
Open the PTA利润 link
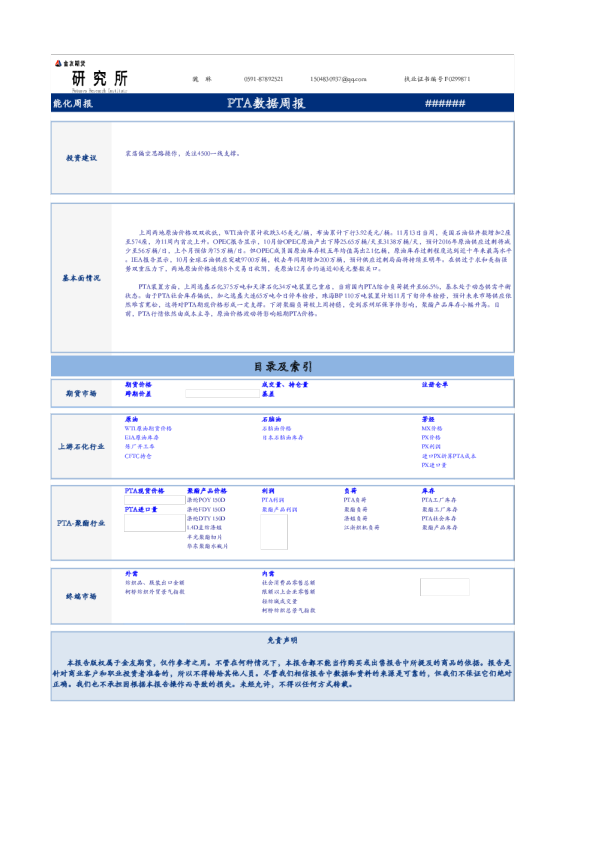click(x=273, y=500)
